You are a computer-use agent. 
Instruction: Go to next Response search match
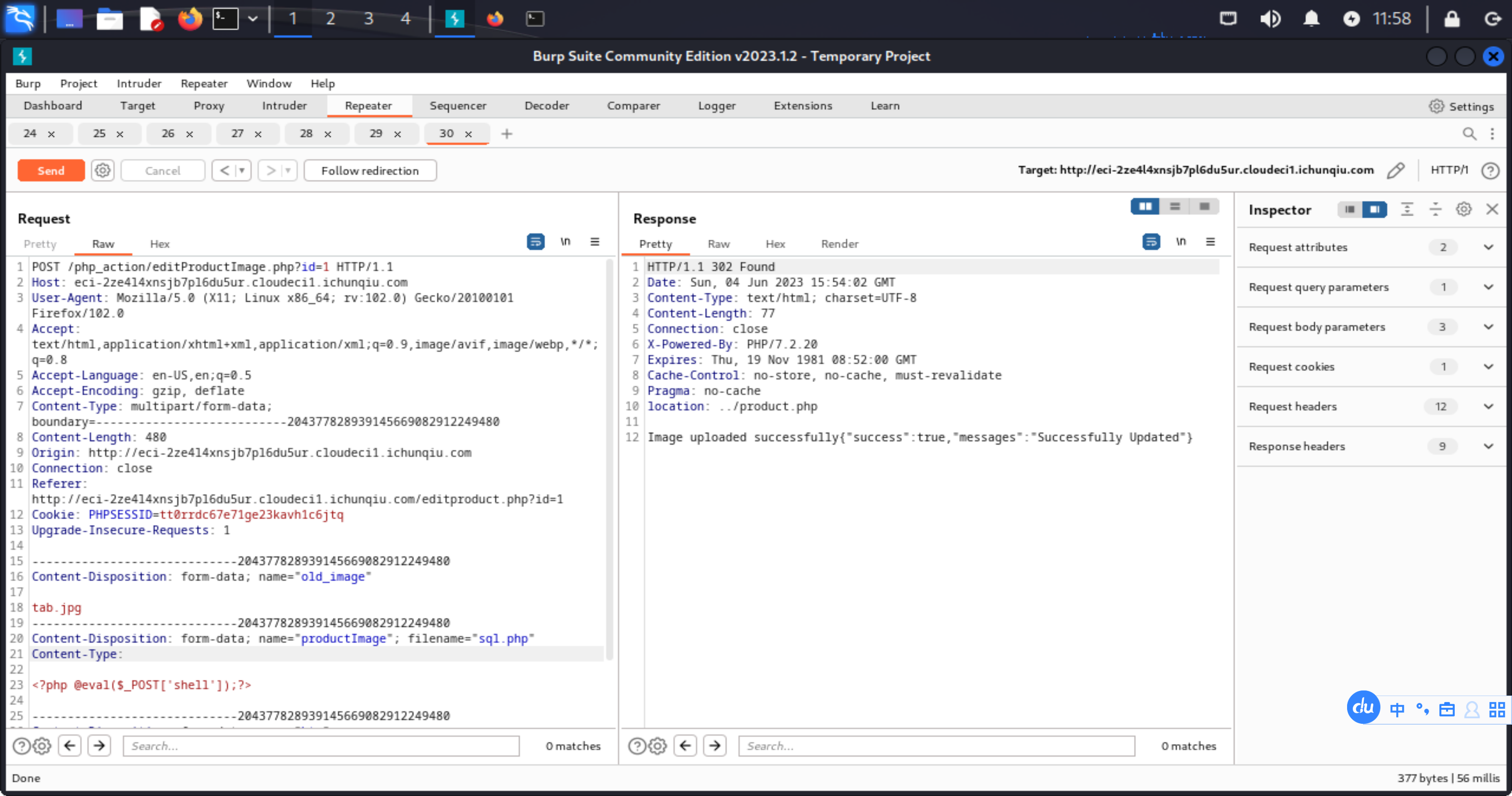pos(714,746)
